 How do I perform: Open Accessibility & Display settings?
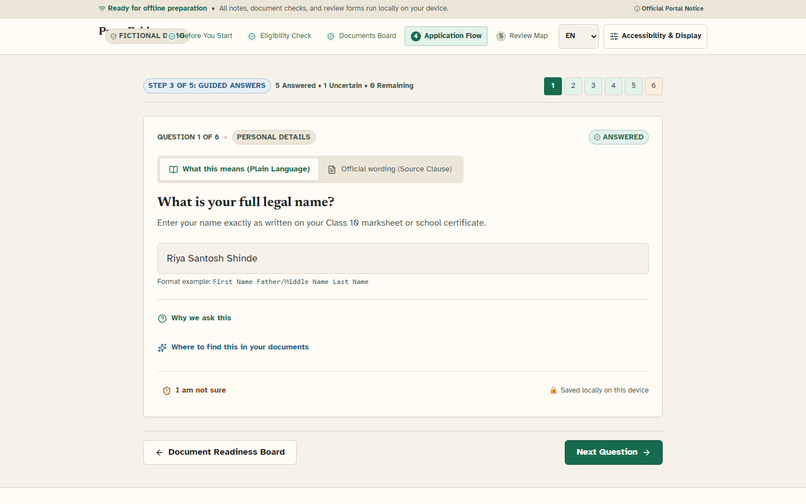[x=655, y=36]
